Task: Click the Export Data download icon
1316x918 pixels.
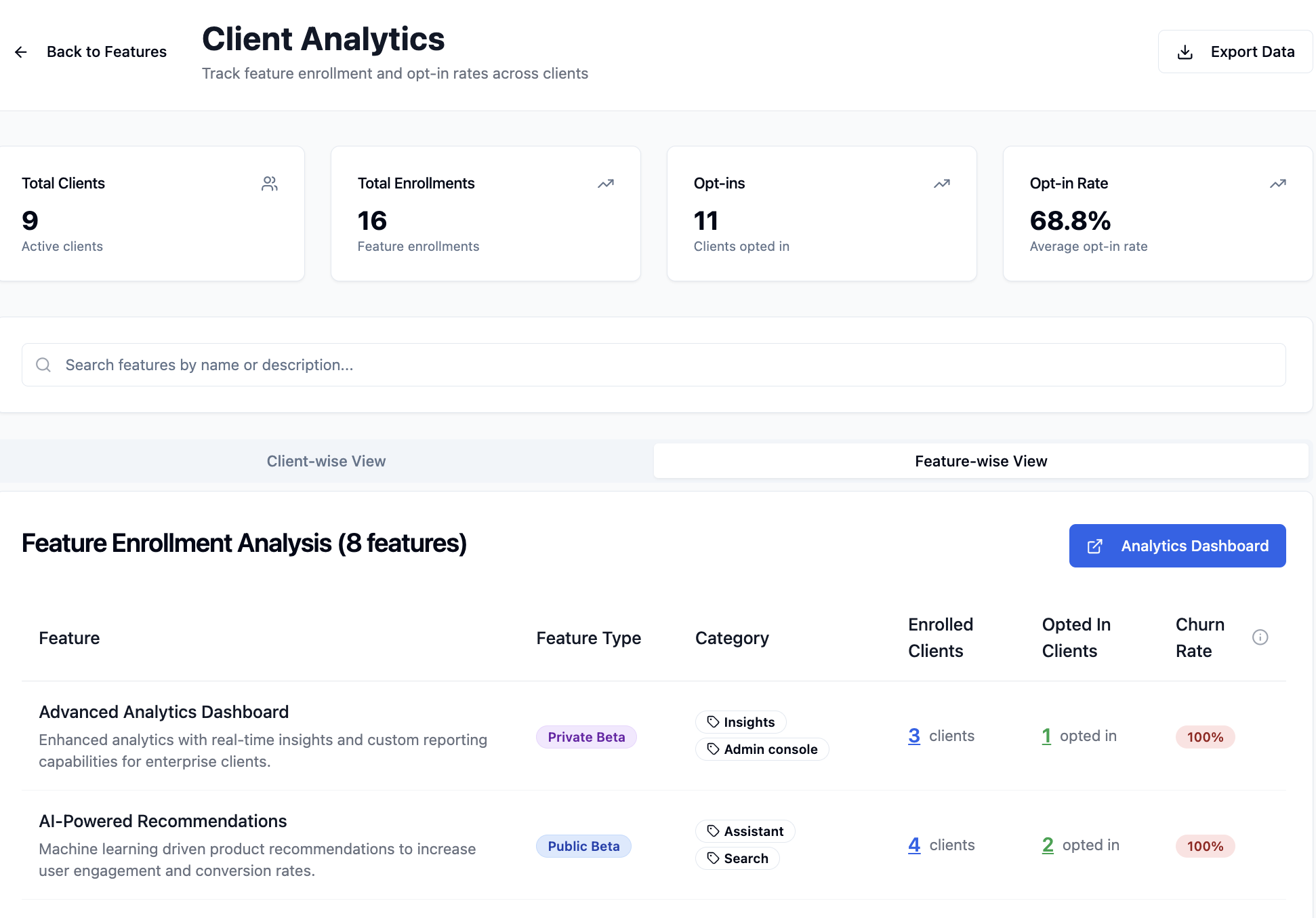Action: click(1185, 52)
